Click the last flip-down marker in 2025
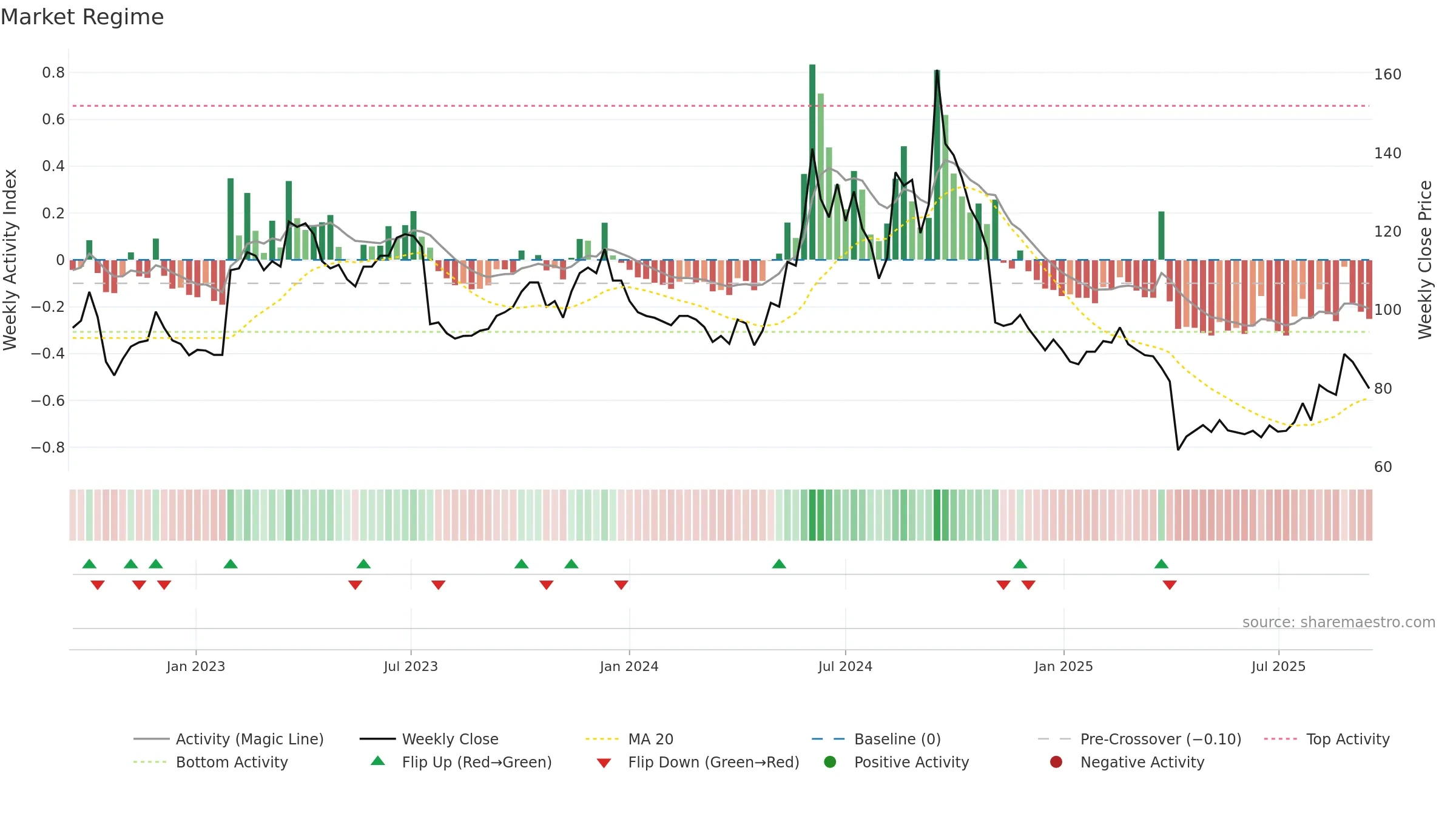The width and height of the screenshot is (1456, 819). (x=1170, y=585)
